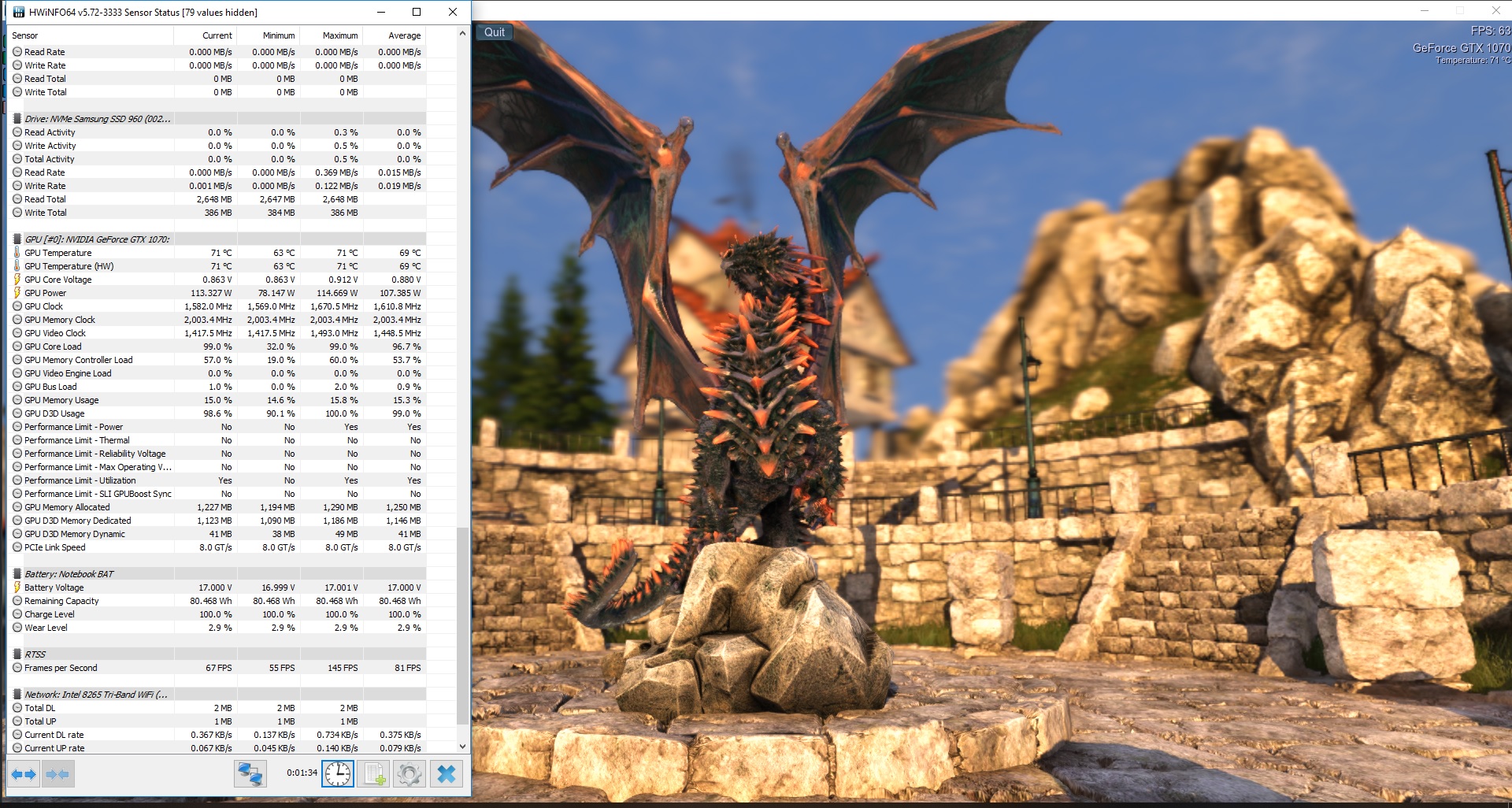Image resolution: width=1512 pixels, height=808 pixels.
Task: Select the GPU Memory Allocated row
Action: click(x=217, y=507)
